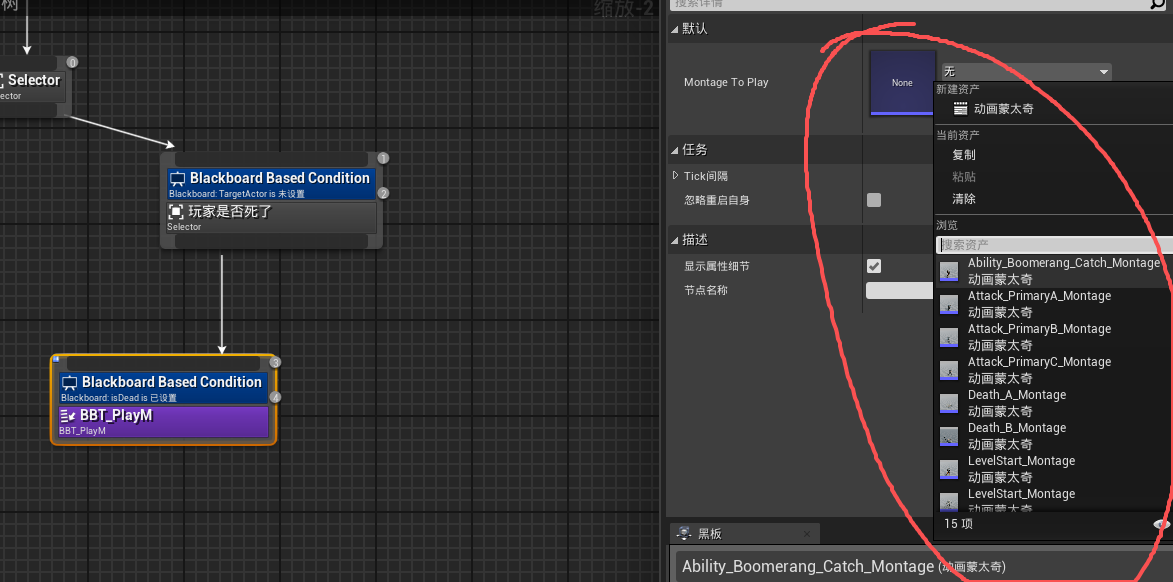Select Death_A_Montage asset
The image size is (1173, 582).
pyautogui.click(x=1054, y=403)
